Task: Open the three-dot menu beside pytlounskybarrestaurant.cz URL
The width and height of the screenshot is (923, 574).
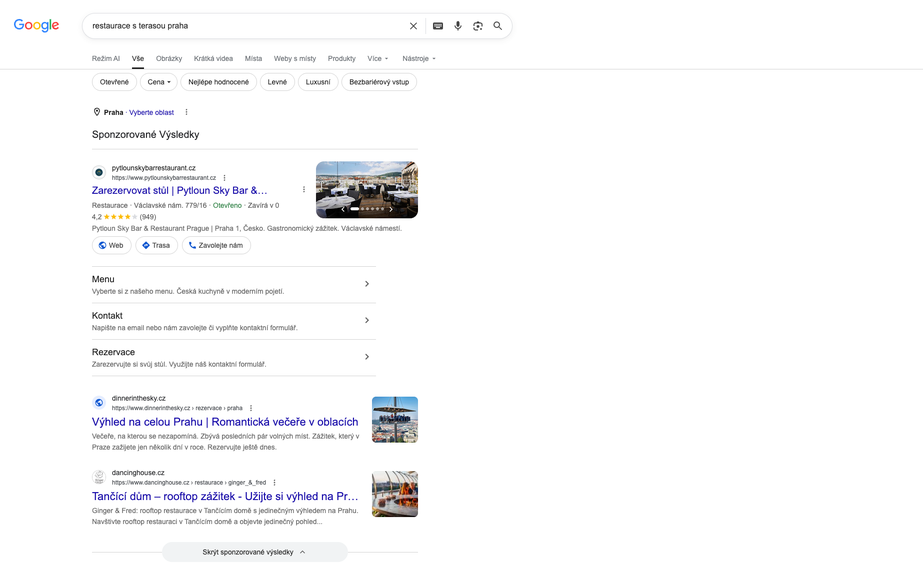Action: click(x=224, y=178)
